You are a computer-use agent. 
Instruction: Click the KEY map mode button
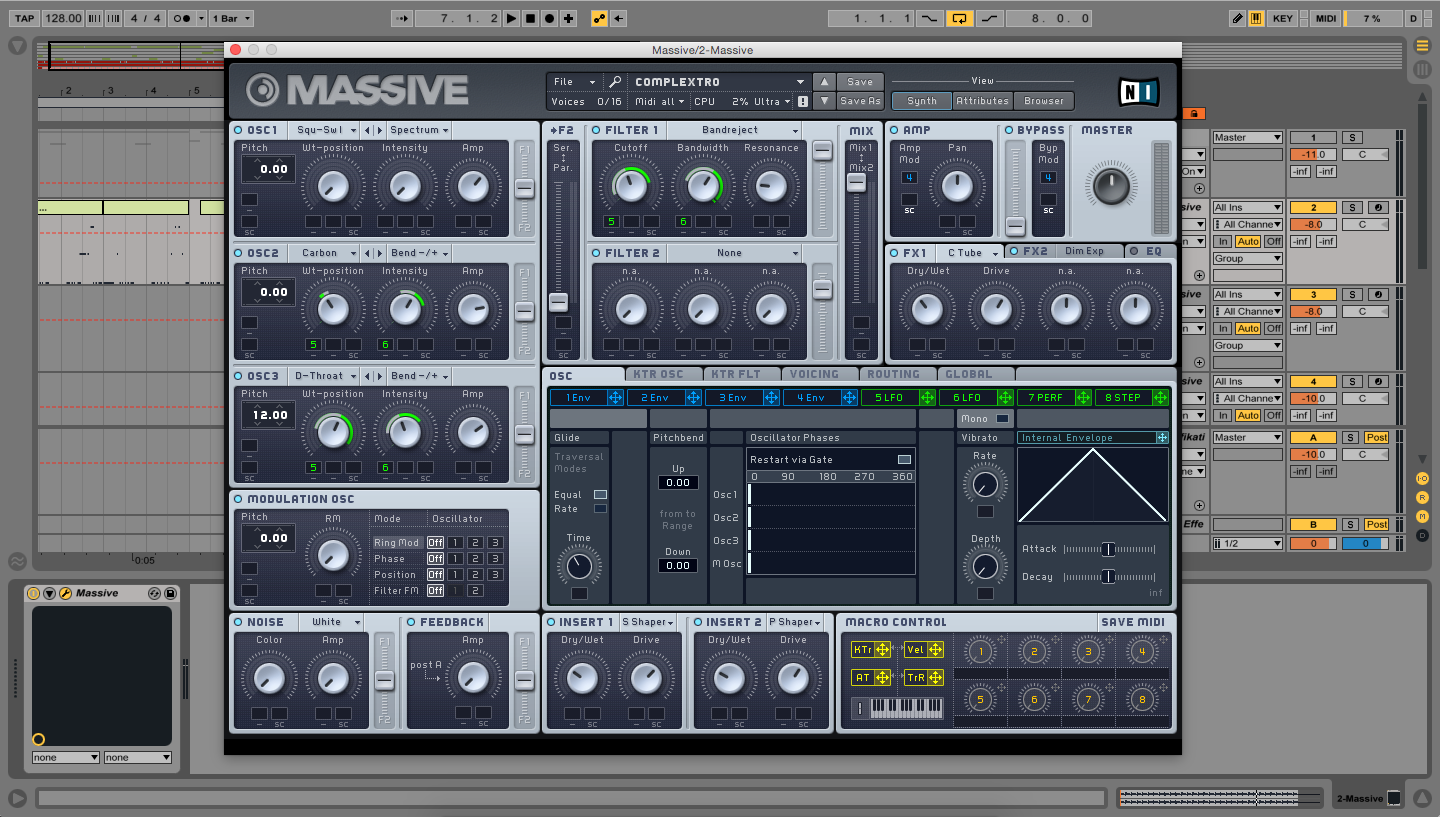[x=1282, y=18]
